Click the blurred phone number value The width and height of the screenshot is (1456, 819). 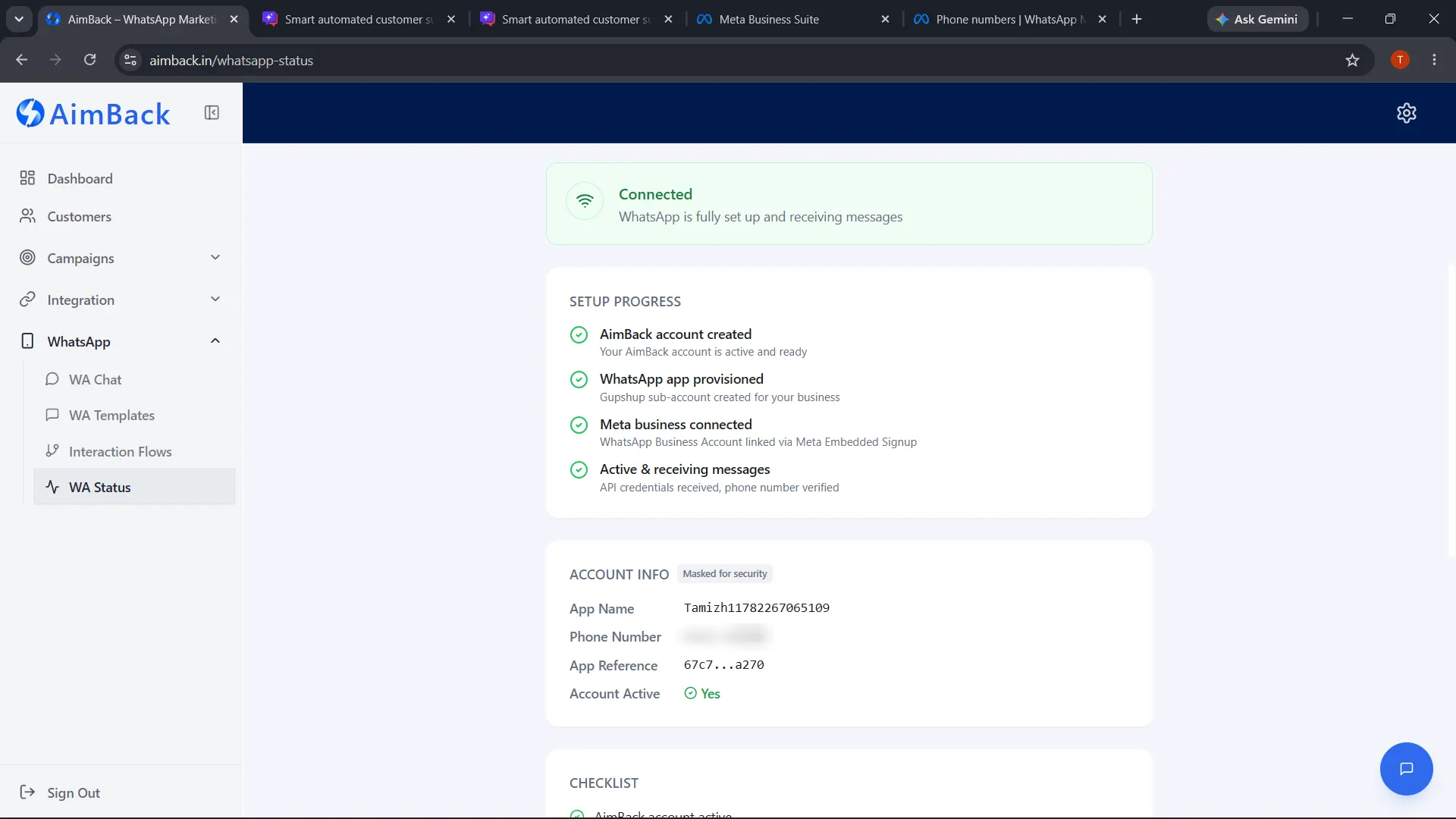[x=725, y=636]
